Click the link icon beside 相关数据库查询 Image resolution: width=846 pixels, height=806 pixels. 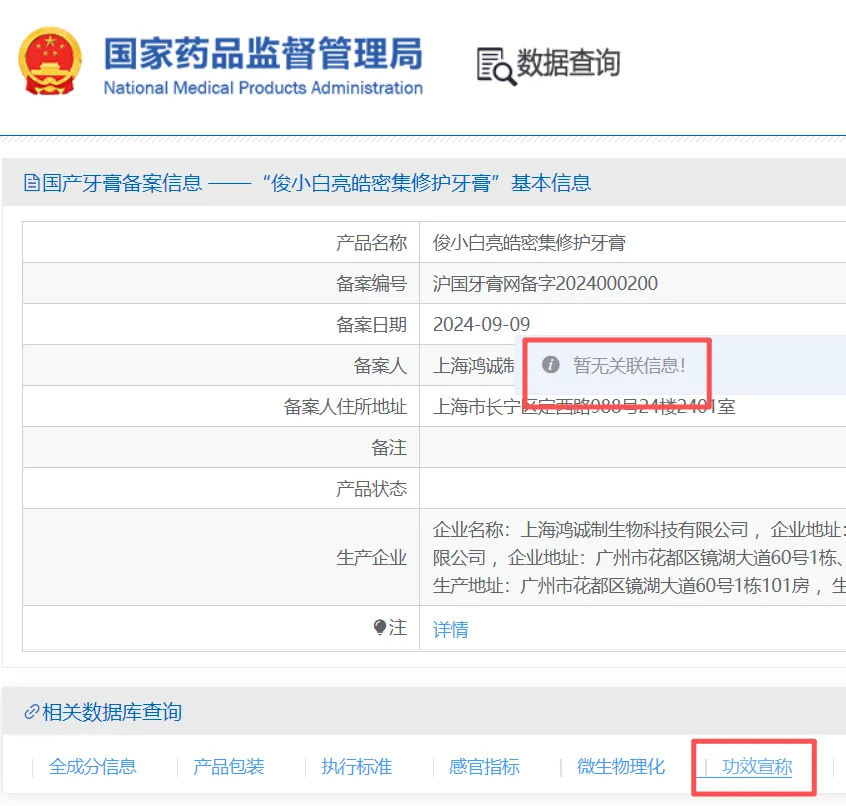point(32,712)
